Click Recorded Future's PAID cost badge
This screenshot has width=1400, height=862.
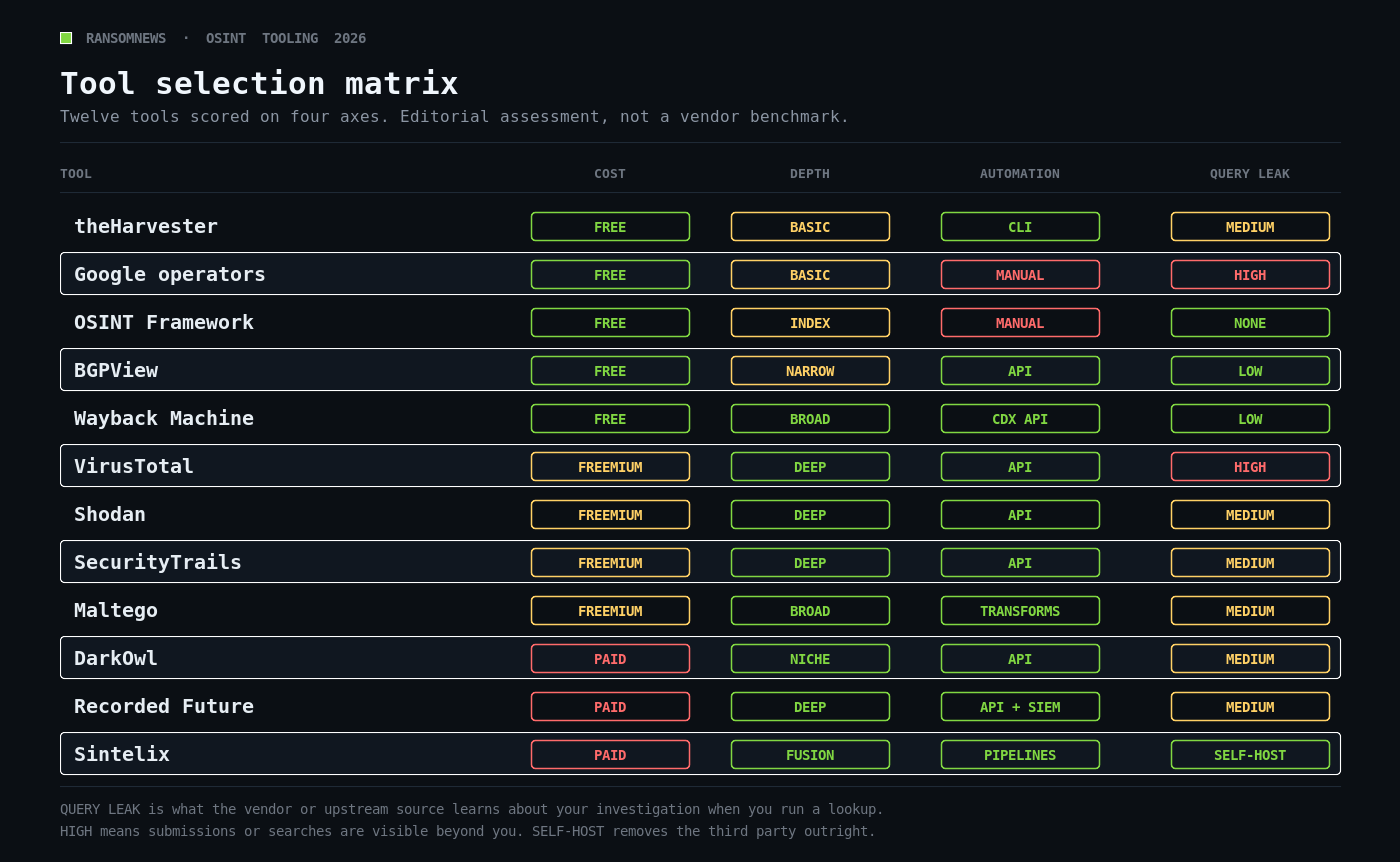610,707
